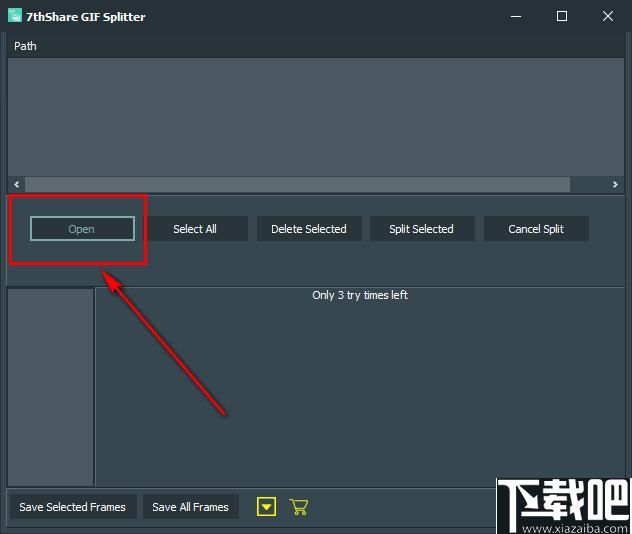Click Save All Frames button
Image resolution: width=632 pixels, height=534 pixels.
coord(191,507)
